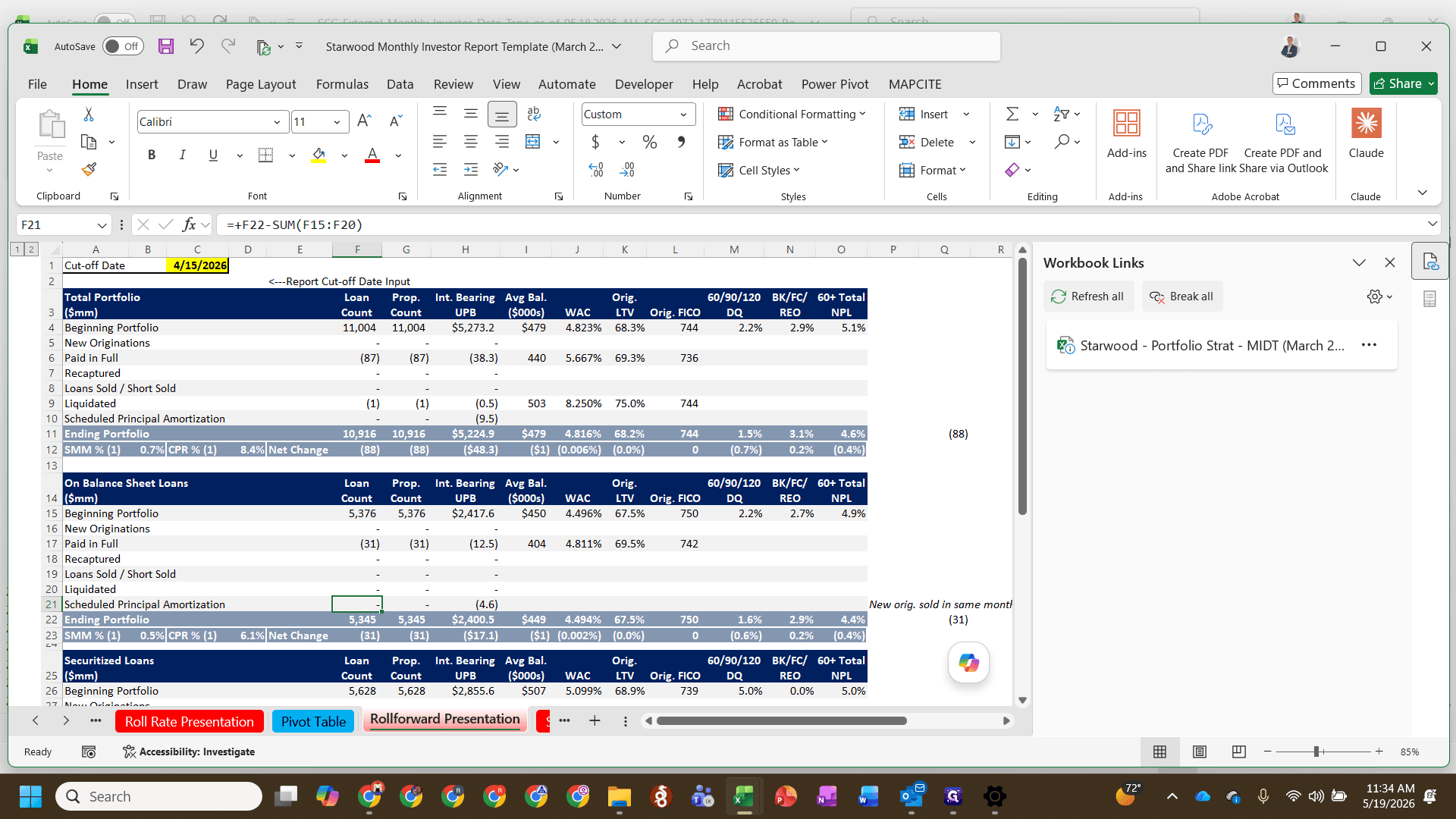The height and width of the screenshot is (819, 1456).
Task: Expand the Name Box dropdown for F21
Action: pyautogui.click(x=102, y=225)
